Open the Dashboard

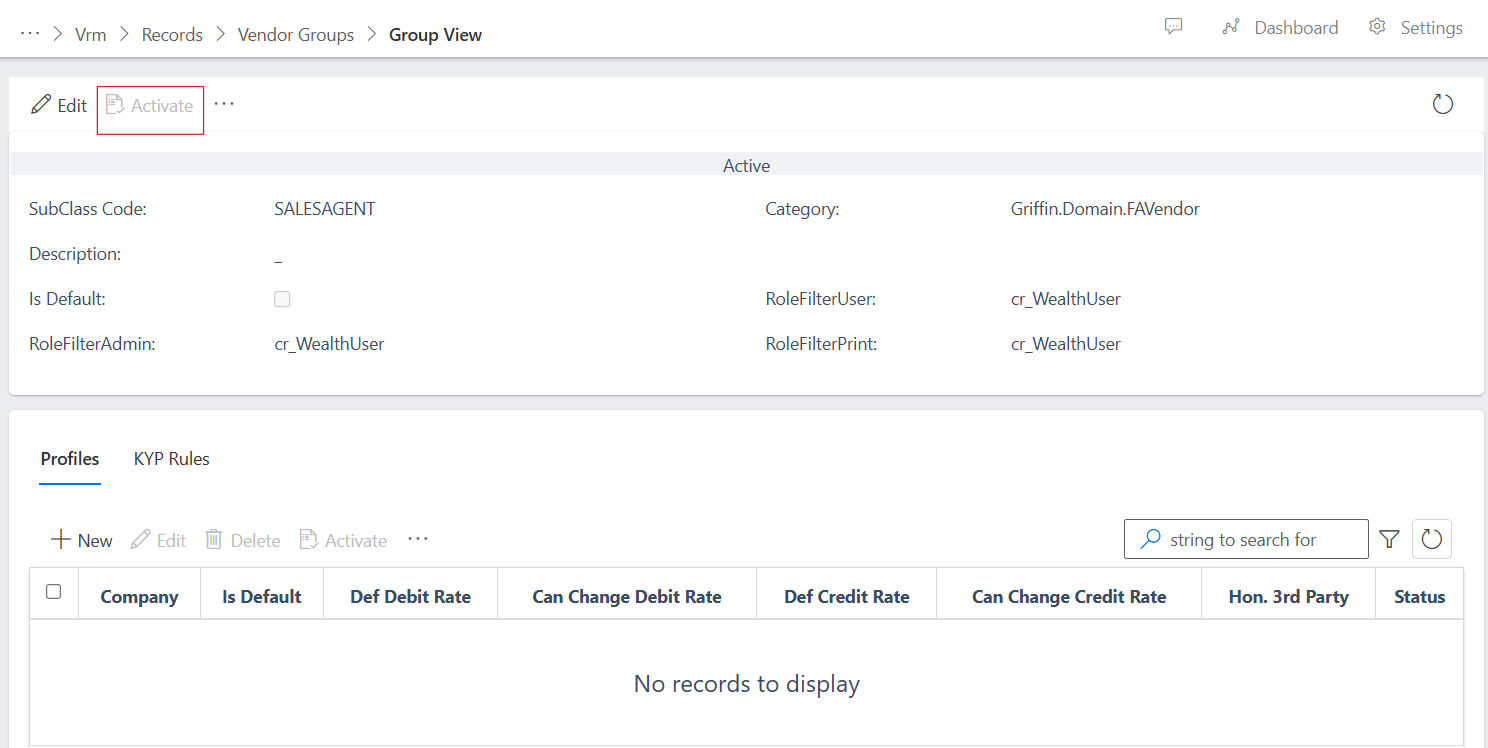click(1280, 28)
